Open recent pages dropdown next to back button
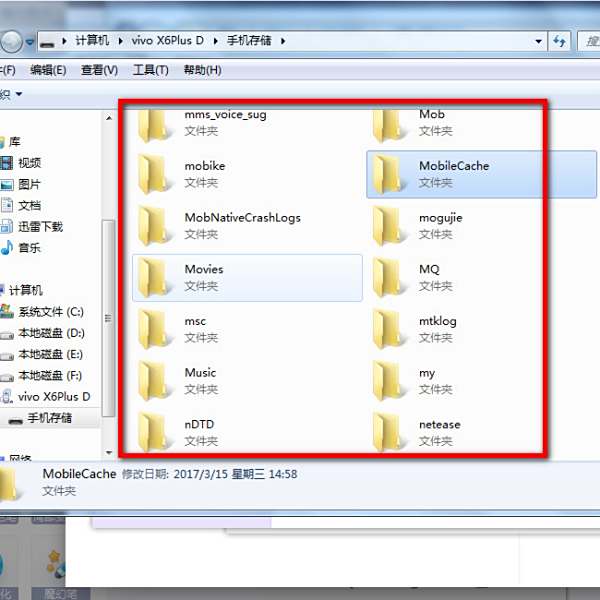Viewport: 600px width, 600px height. (x=30, y=42)
